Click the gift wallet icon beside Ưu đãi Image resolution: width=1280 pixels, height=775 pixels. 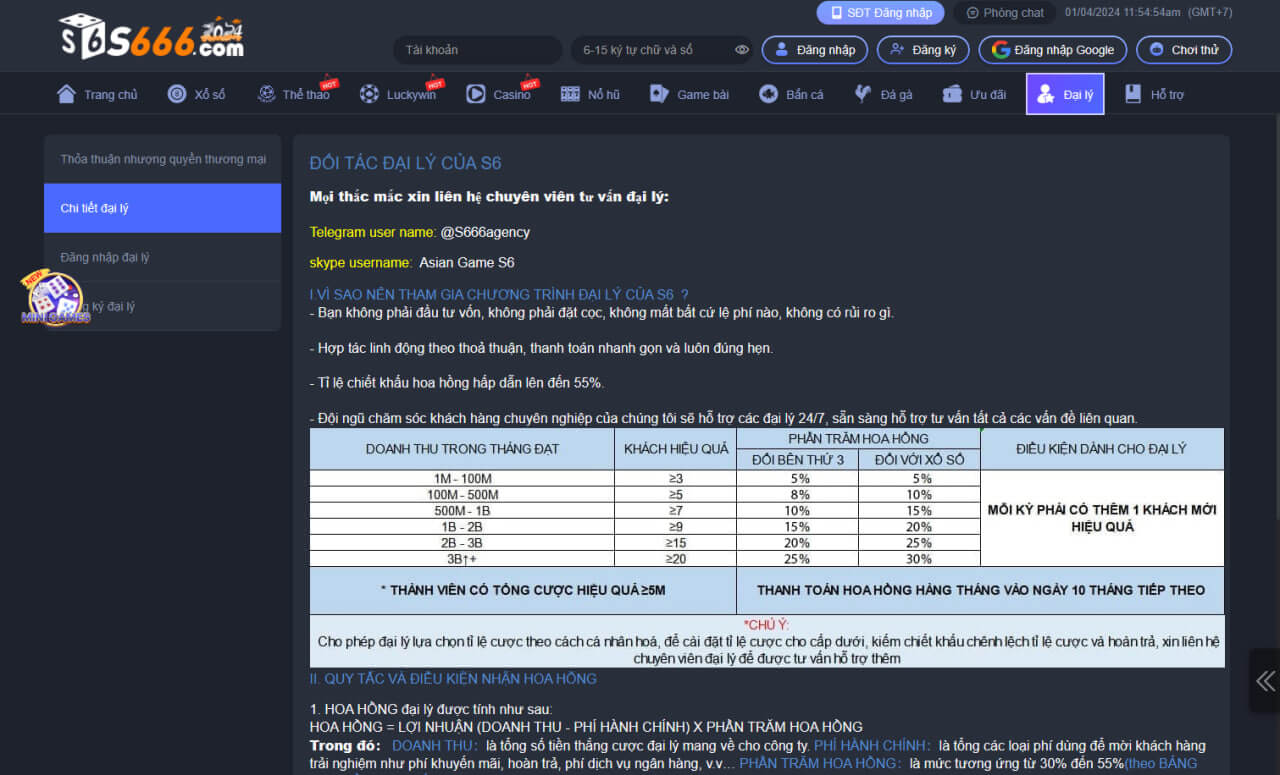point(952,94)
